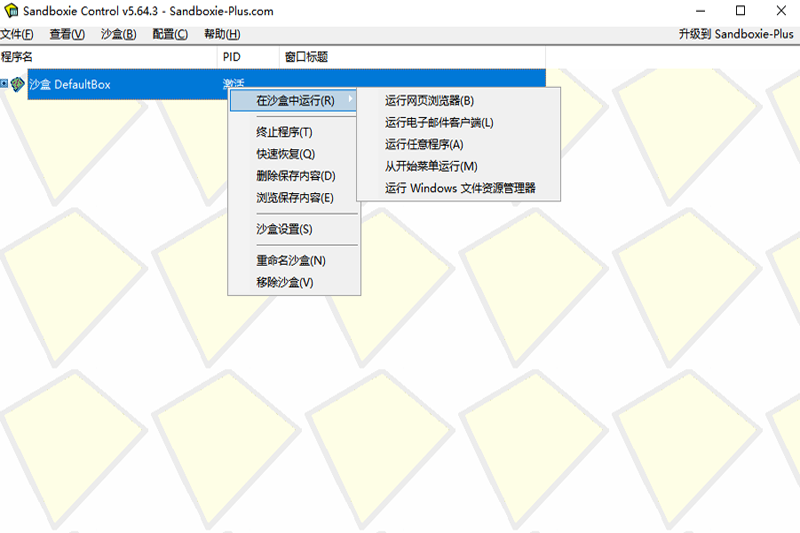Click the 程序名 column header
This screenshot has height=533, width=800.
pos(109,57)
